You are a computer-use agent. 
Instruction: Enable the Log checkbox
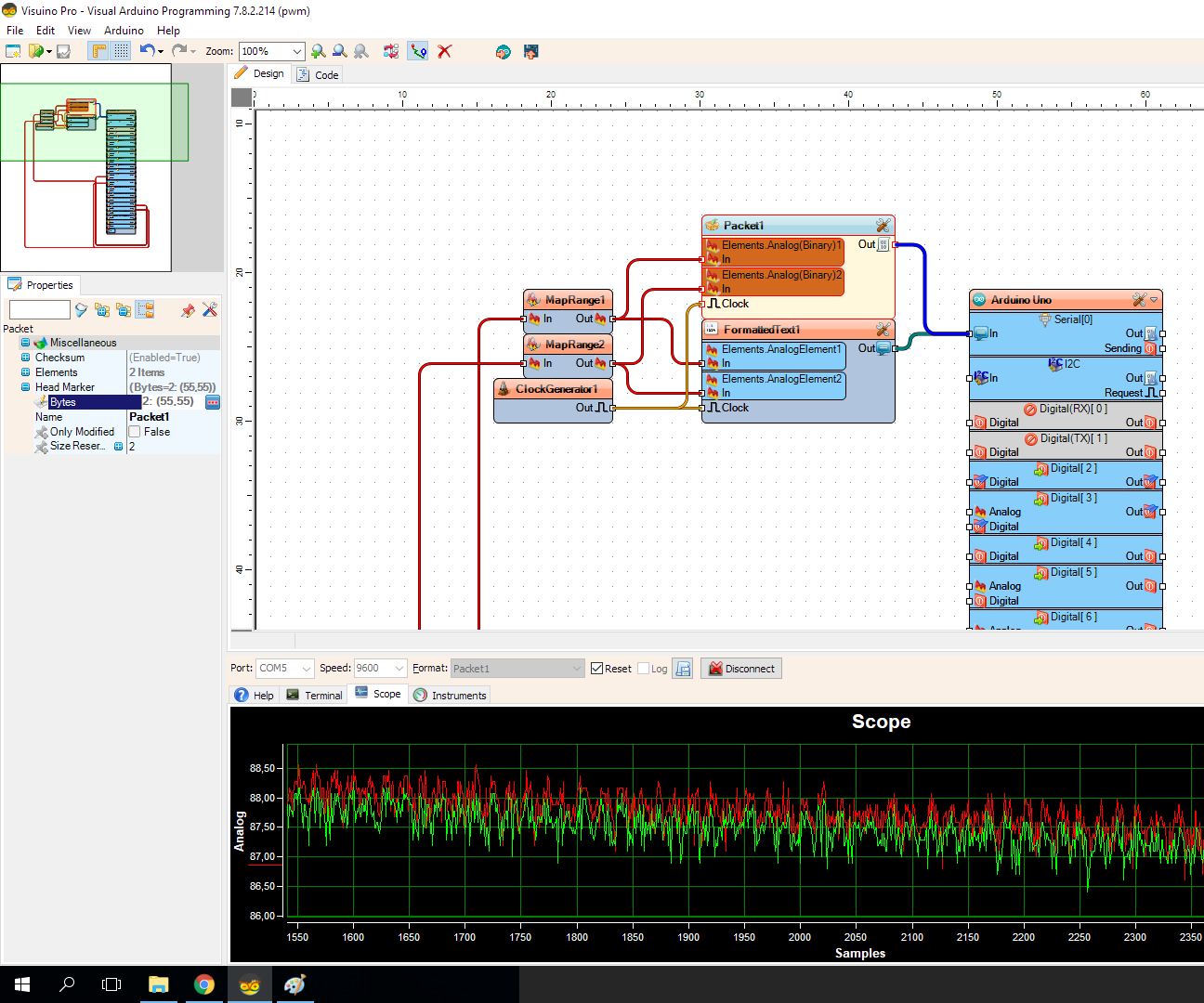643,668
